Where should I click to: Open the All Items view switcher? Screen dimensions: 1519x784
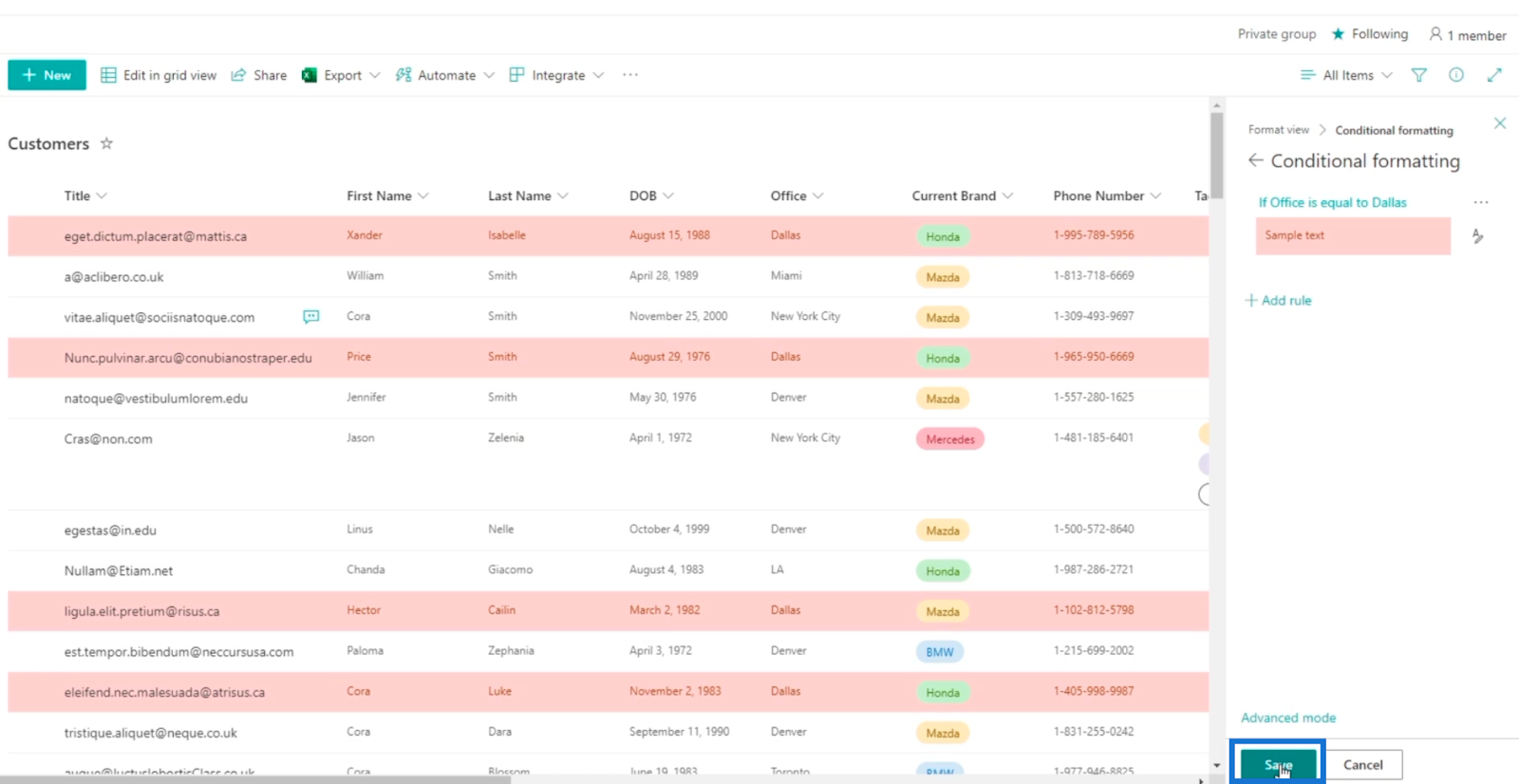(1346, 75)
